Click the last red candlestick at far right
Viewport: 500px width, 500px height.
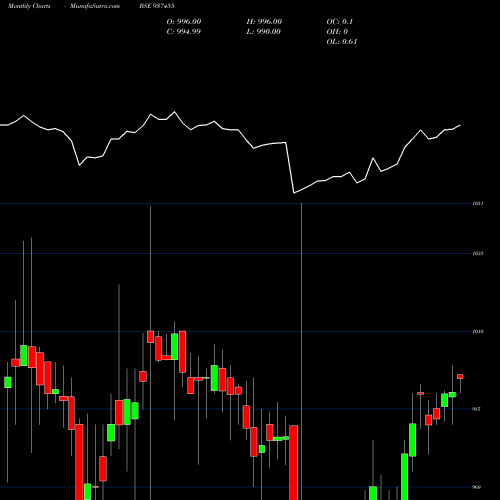point(460,377)
